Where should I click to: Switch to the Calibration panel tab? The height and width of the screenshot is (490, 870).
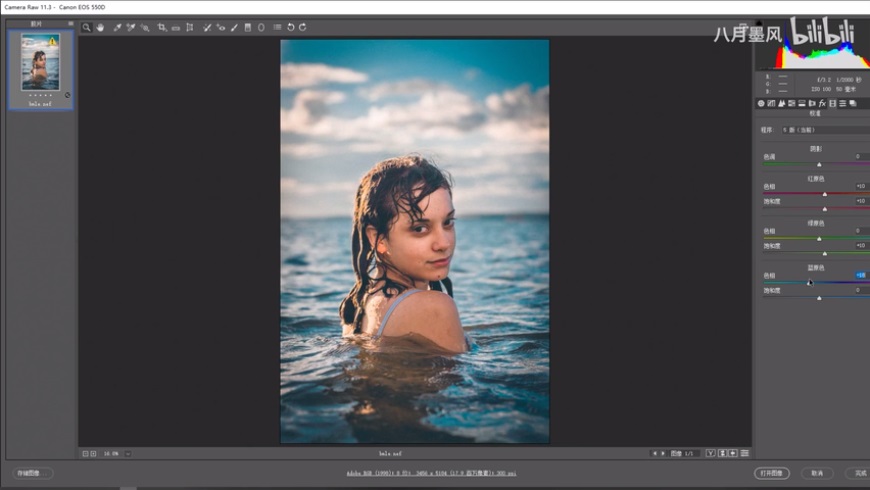[832, 103]
